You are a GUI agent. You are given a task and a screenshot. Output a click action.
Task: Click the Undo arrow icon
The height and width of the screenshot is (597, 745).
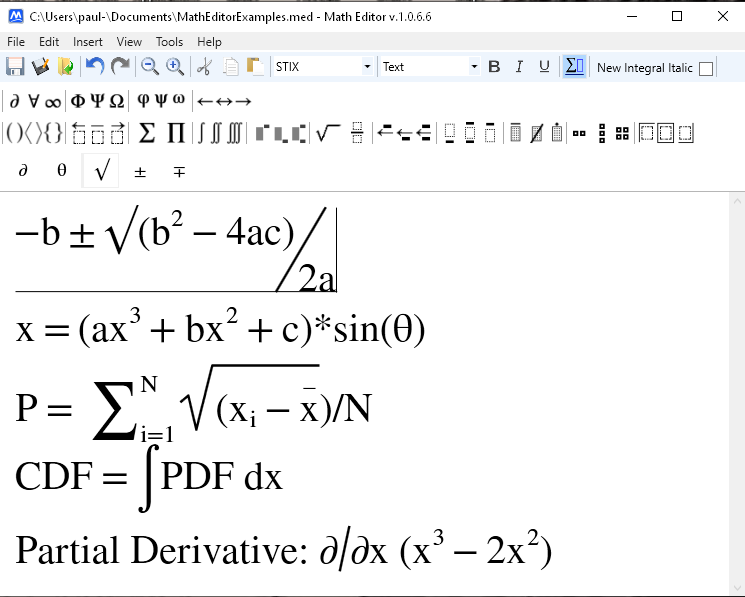(95, 67)
